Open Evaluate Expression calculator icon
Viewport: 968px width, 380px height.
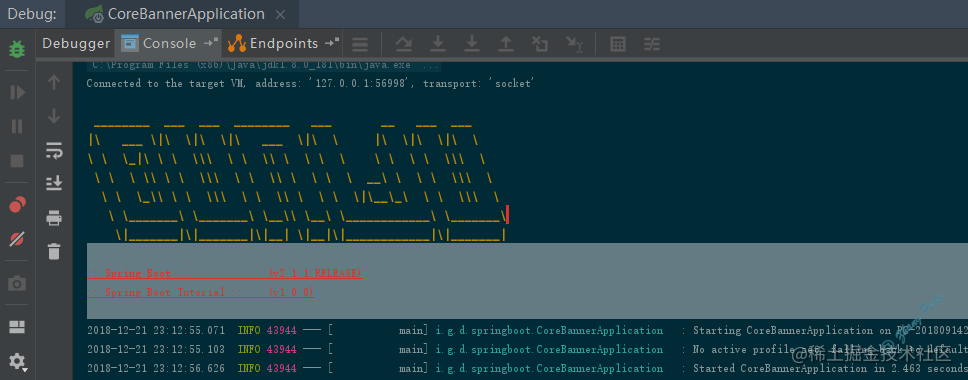[618, 44]
